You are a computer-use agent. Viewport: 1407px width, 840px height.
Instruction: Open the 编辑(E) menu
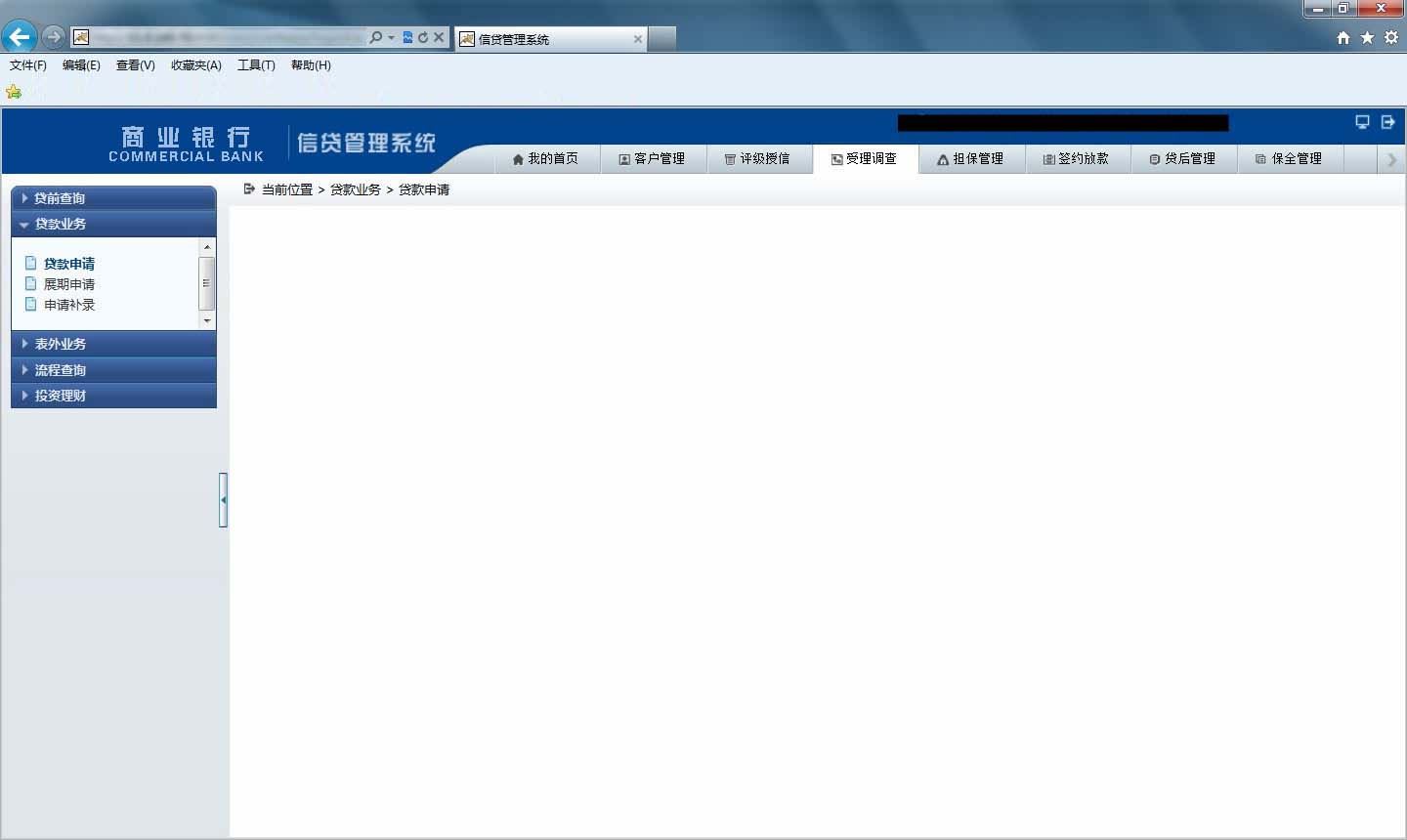[x=81, y=65]
